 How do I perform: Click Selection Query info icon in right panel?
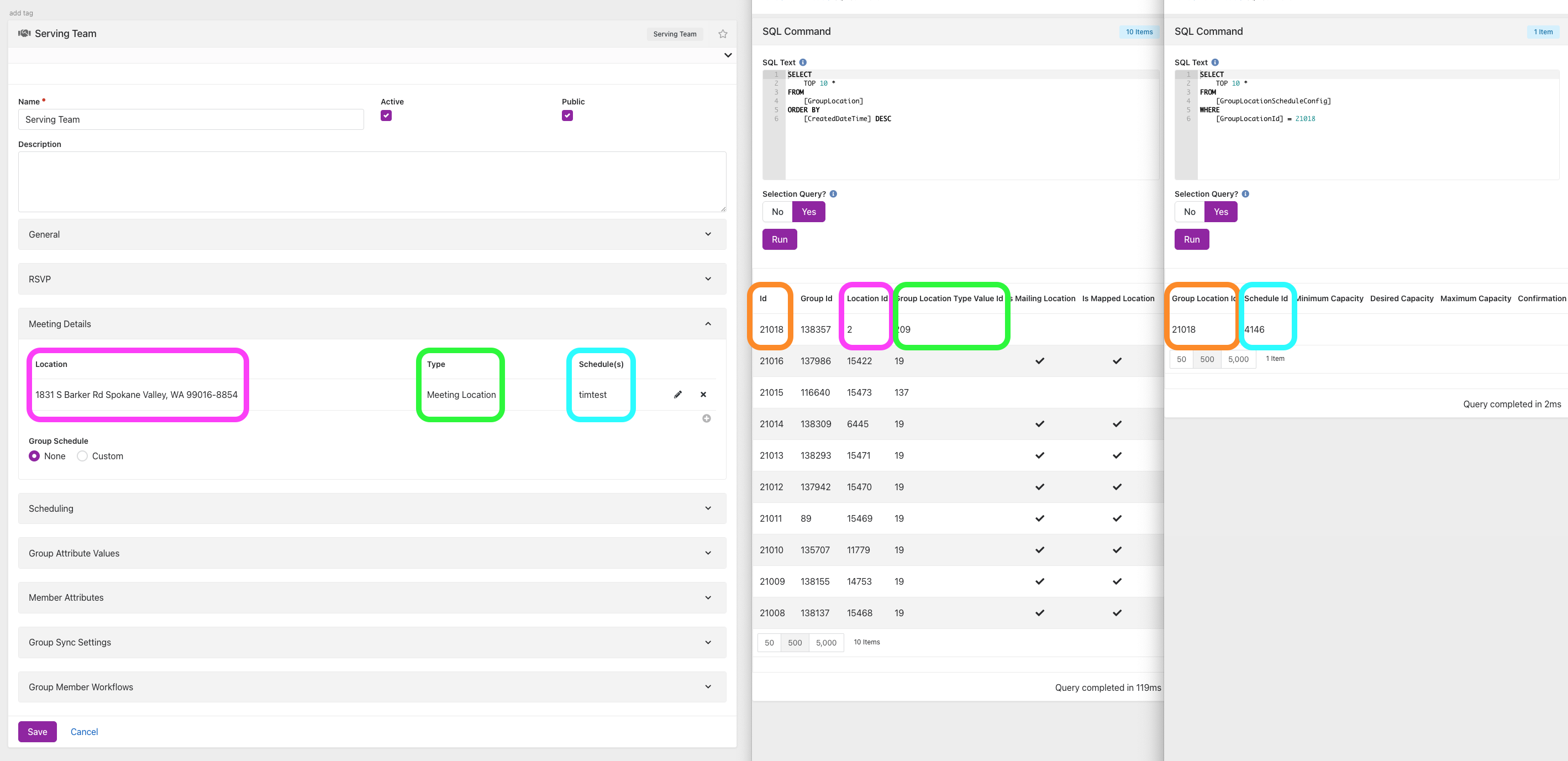tap(1245, 193)
